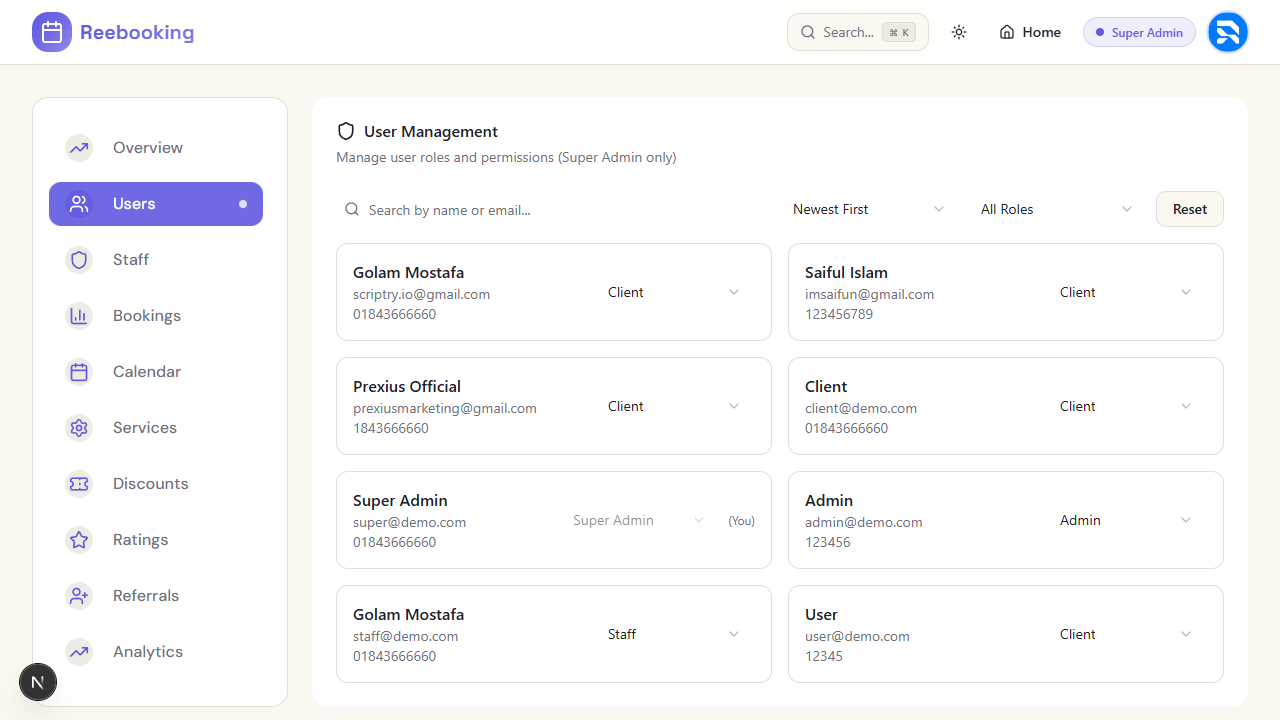Click the Services gear icon
Viewport: 1280px width, 720px height.
click(79, 428)
